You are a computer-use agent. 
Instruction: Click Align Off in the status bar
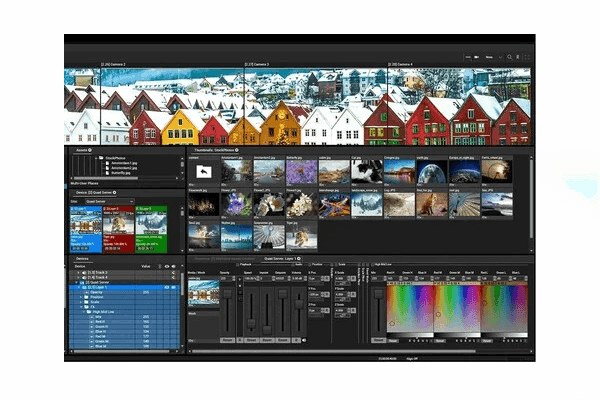(412, 359)
